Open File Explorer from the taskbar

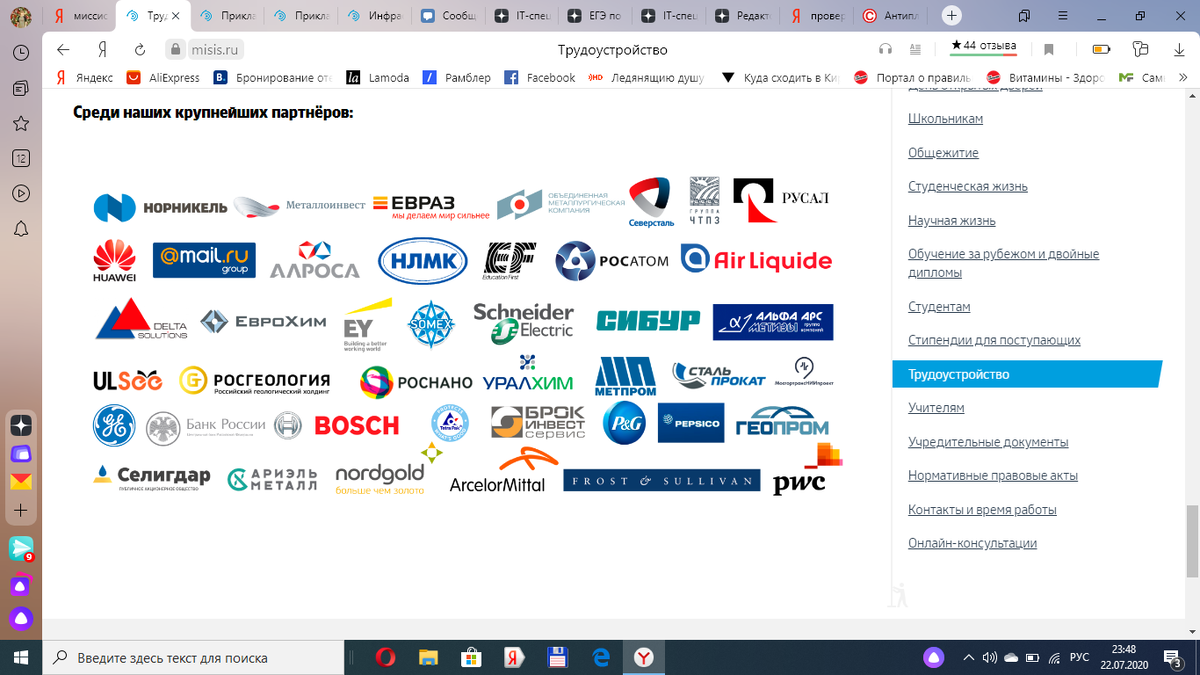click(428, 657)
